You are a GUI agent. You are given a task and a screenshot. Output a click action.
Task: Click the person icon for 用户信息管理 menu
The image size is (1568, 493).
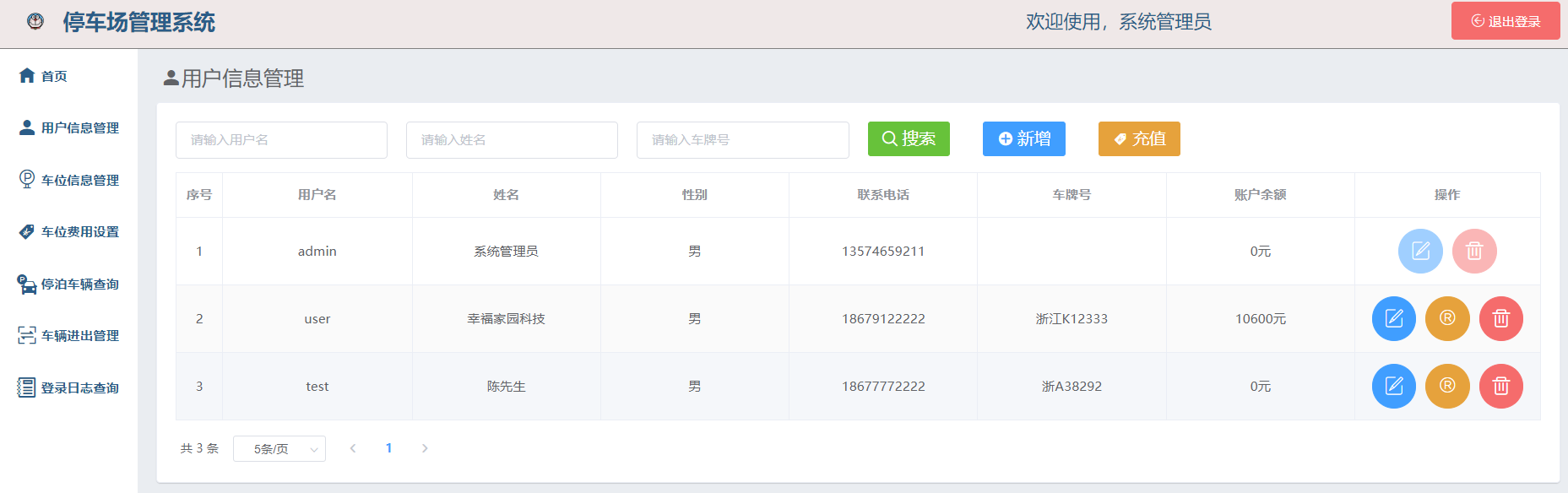click(x=27, y=127)
